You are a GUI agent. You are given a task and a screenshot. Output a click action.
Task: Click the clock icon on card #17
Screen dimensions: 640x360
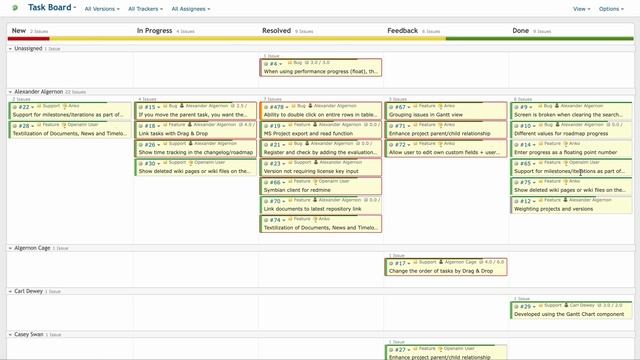click(481, 262)
